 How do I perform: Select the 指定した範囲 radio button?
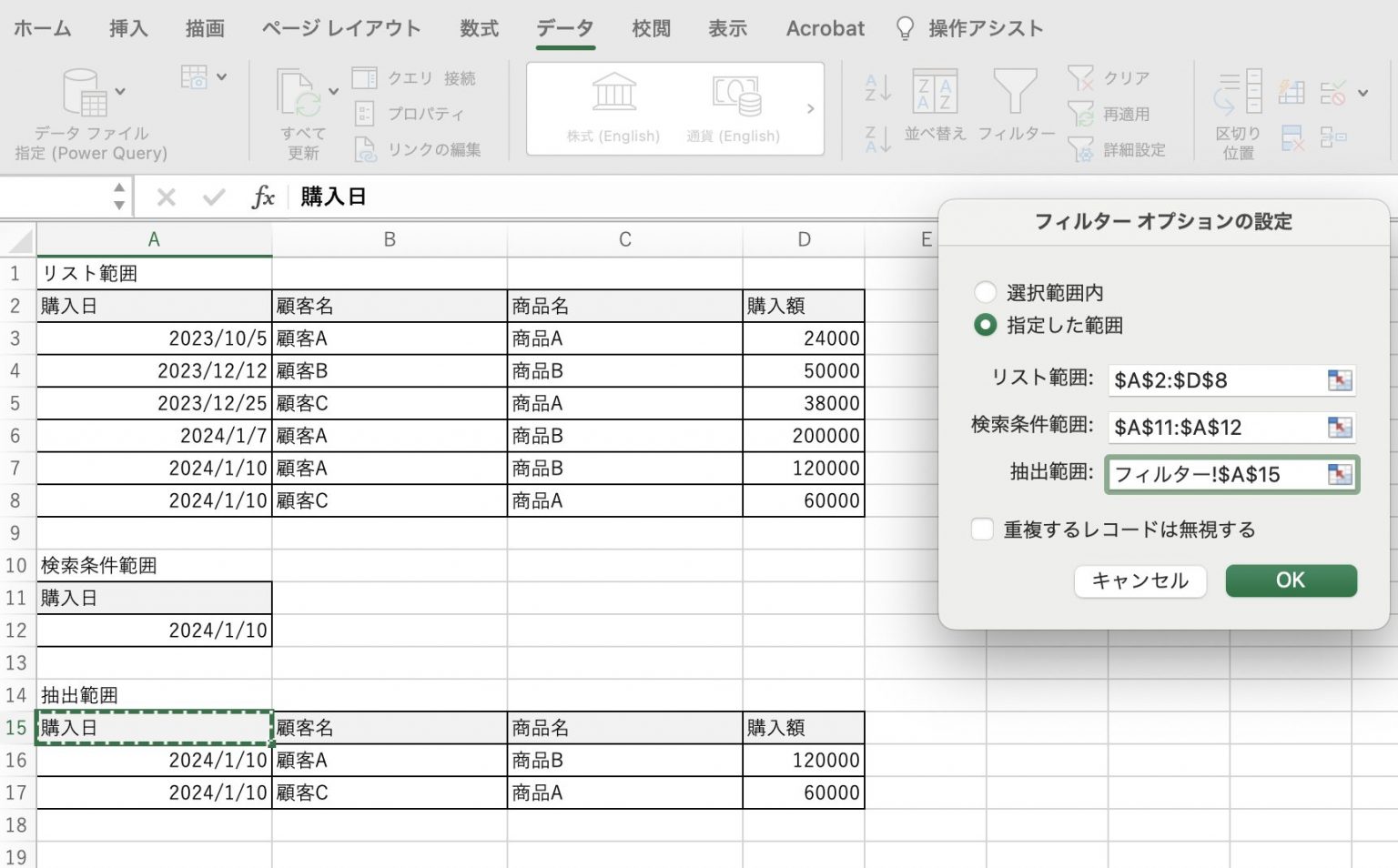(984, 325)
